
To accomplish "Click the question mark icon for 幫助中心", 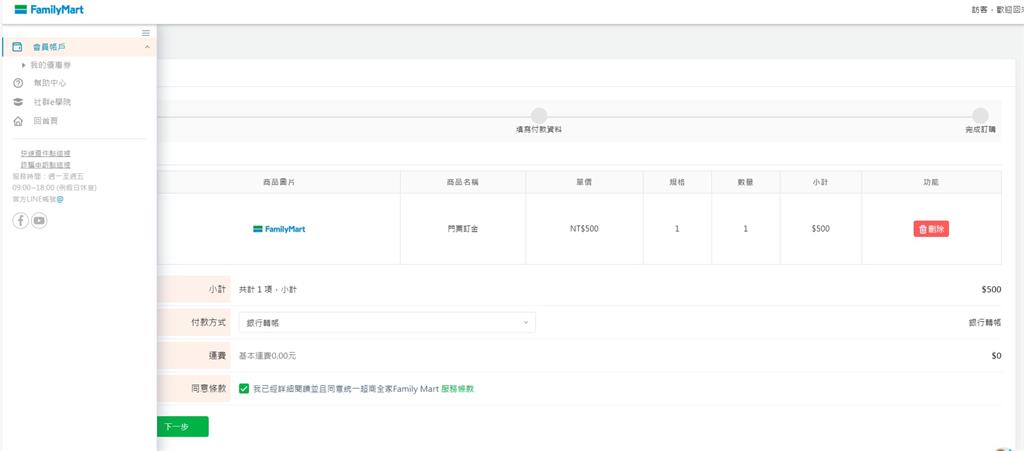I will pyautogui.click(x=18, y=84).
